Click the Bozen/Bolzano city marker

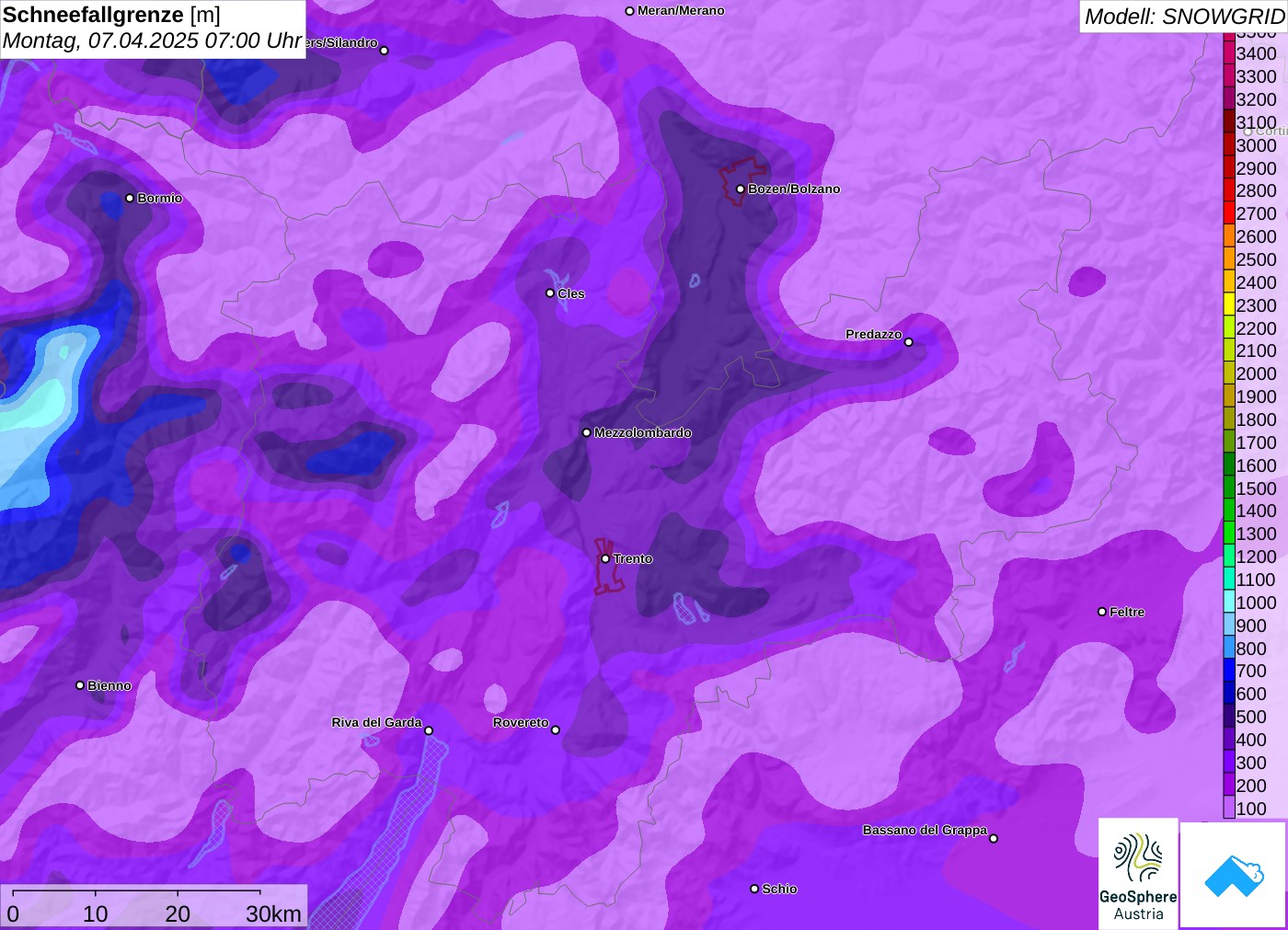[741, 189]
